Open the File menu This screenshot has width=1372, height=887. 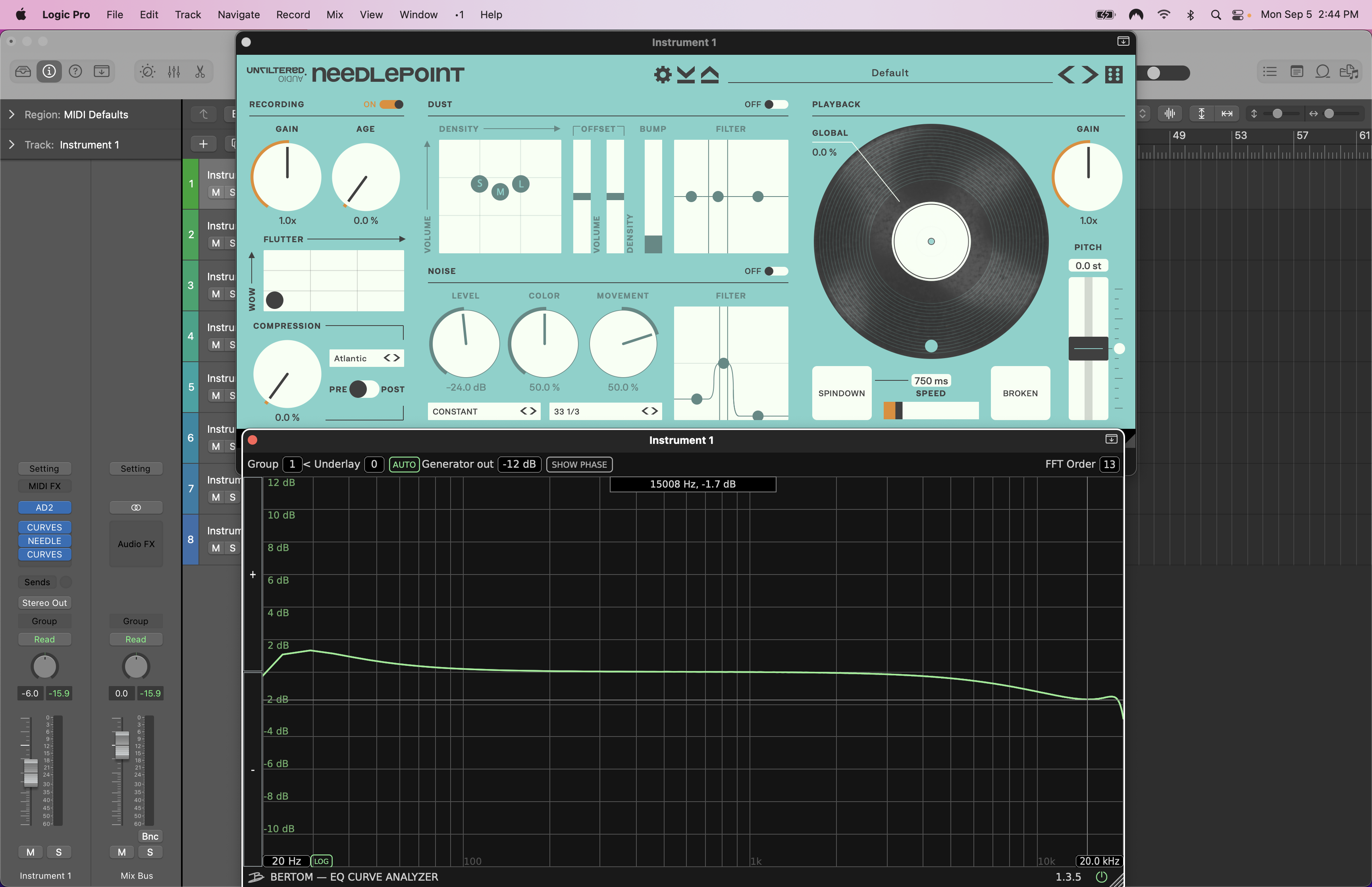[x=115, y=15]
